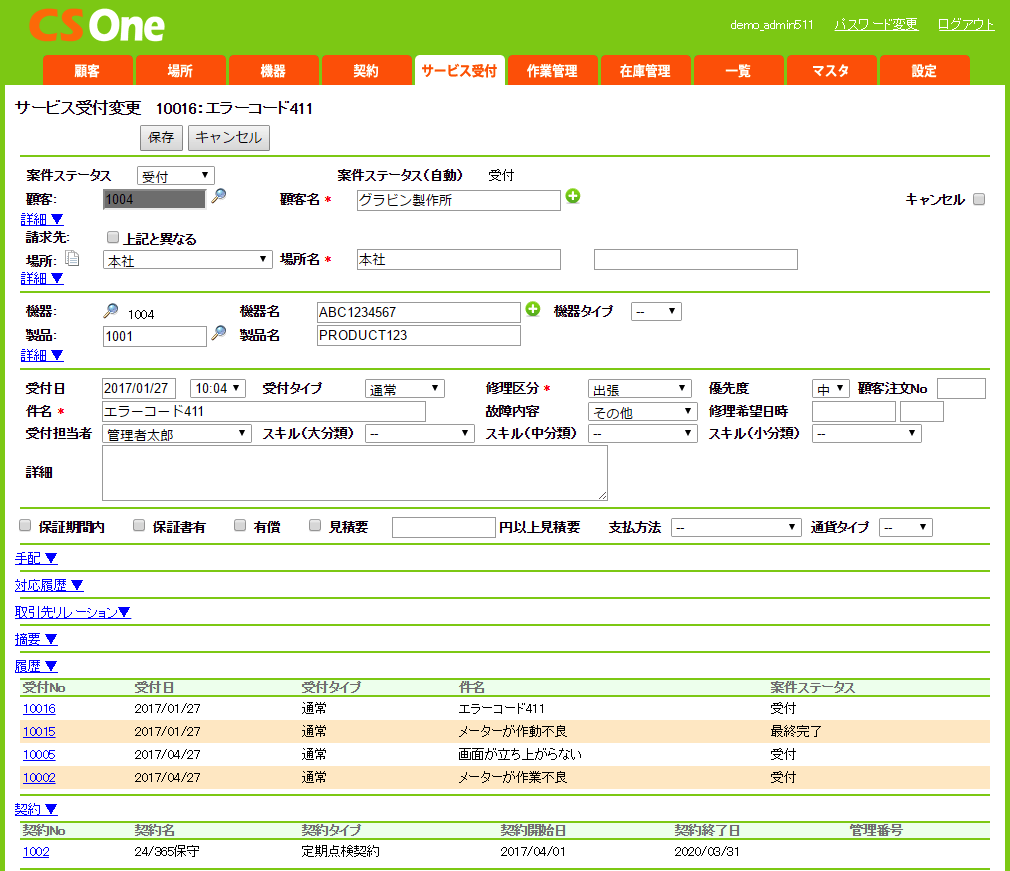
Task: Expand the 対応履歴 section
Action: point(49,585)
